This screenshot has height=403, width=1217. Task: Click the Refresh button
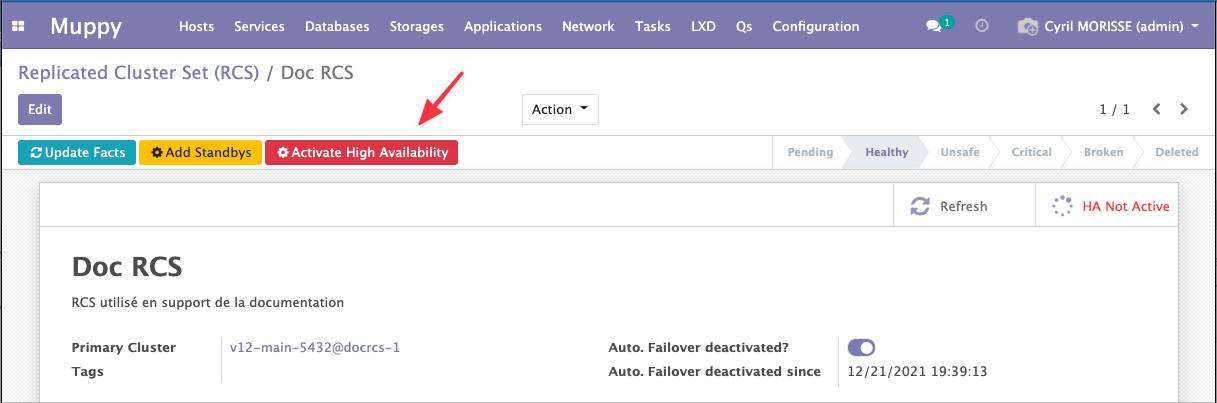click(x=948, y=206)
